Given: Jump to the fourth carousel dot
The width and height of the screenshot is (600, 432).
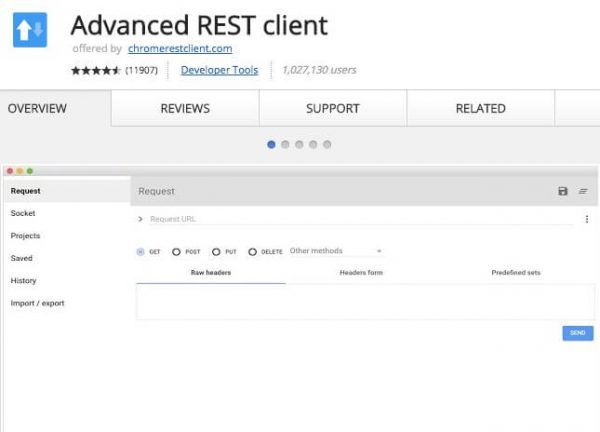Looking at the screenshot, I should click(x=313, y=145).
